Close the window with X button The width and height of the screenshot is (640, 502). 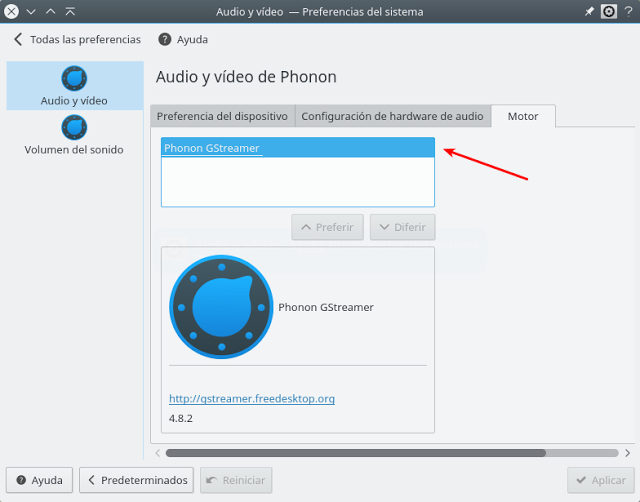[11, 11]
